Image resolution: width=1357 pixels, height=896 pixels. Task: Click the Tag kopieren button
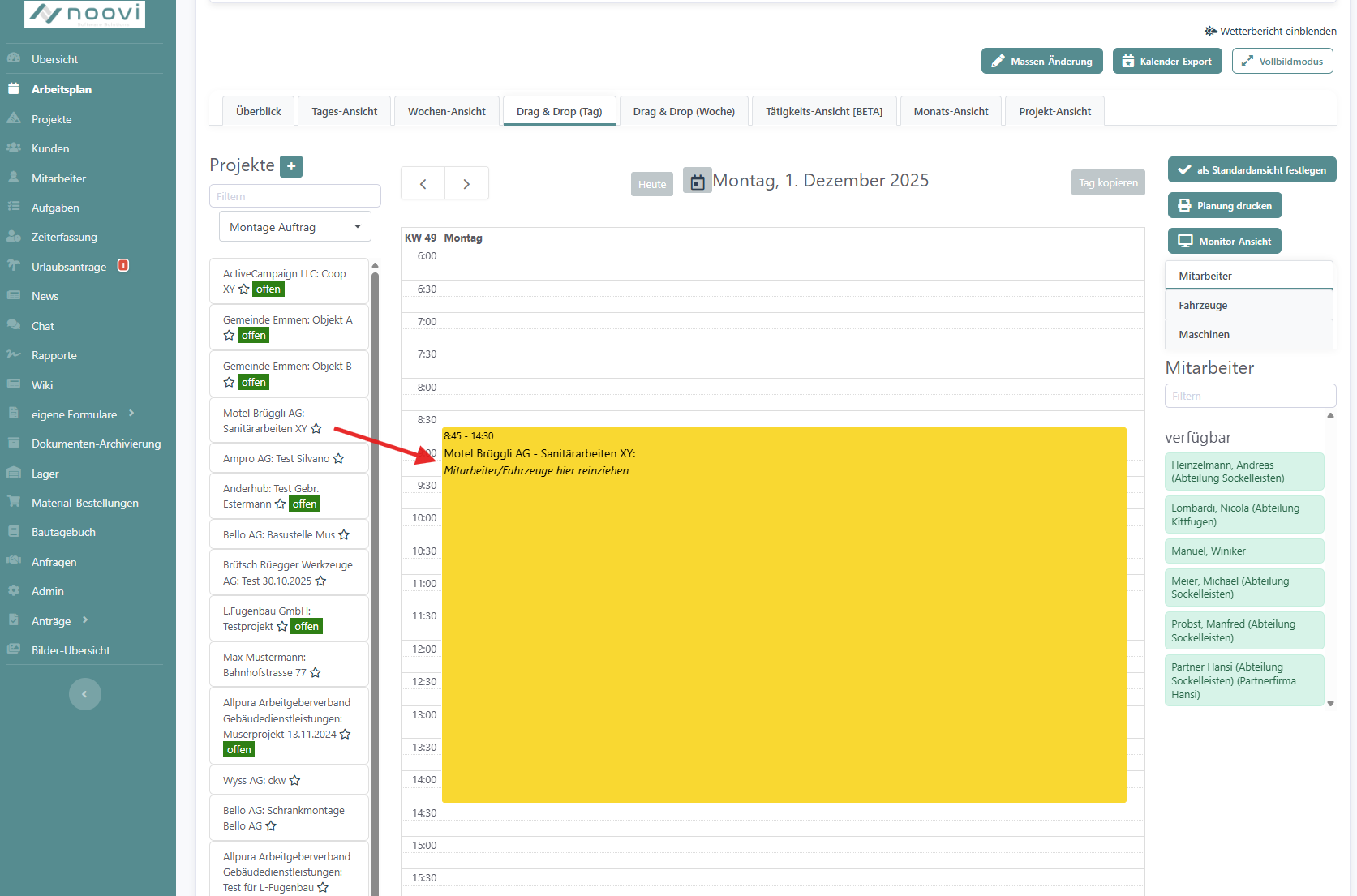tap(1108, 182)
